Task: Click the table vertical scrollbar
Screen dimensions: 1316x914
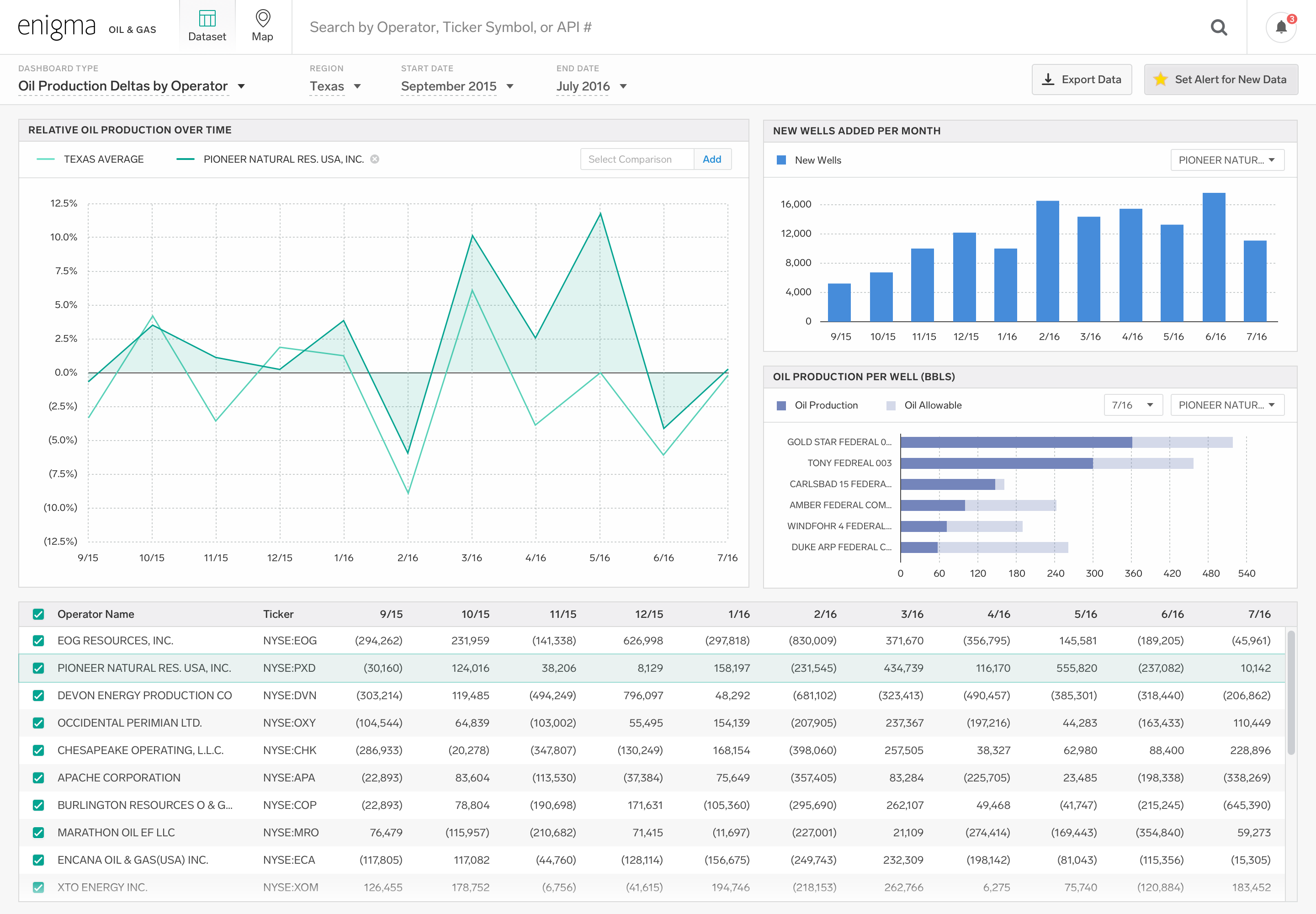Action: (x=1291, y=693)
